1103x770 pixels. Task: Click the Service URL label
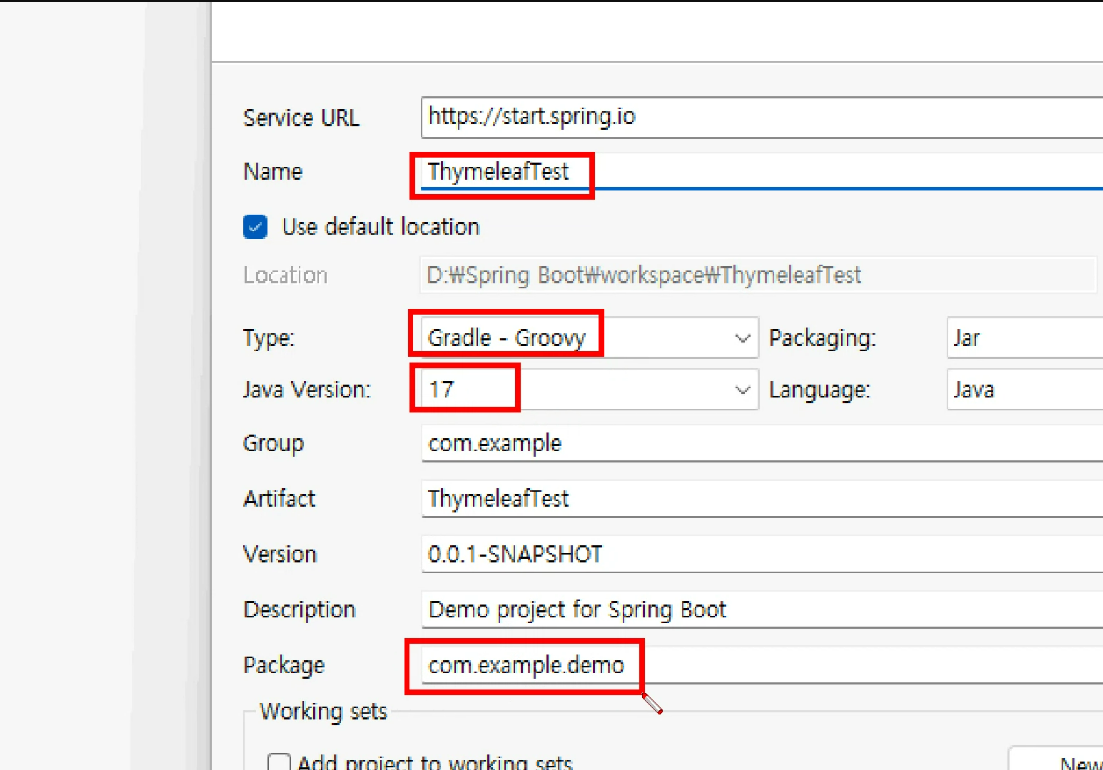click(x=301, y=117)
